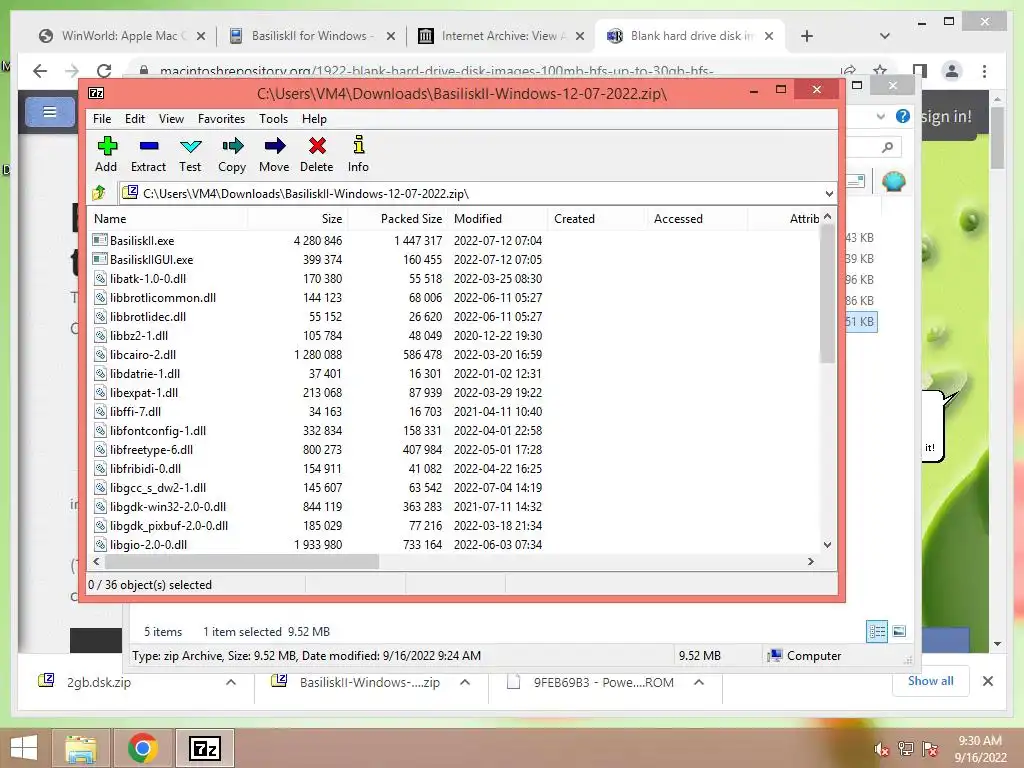This screenshot has height=768, width=1024.
Task: Open options for 2gb.dsk.zip download
Action: coord(231,682)
